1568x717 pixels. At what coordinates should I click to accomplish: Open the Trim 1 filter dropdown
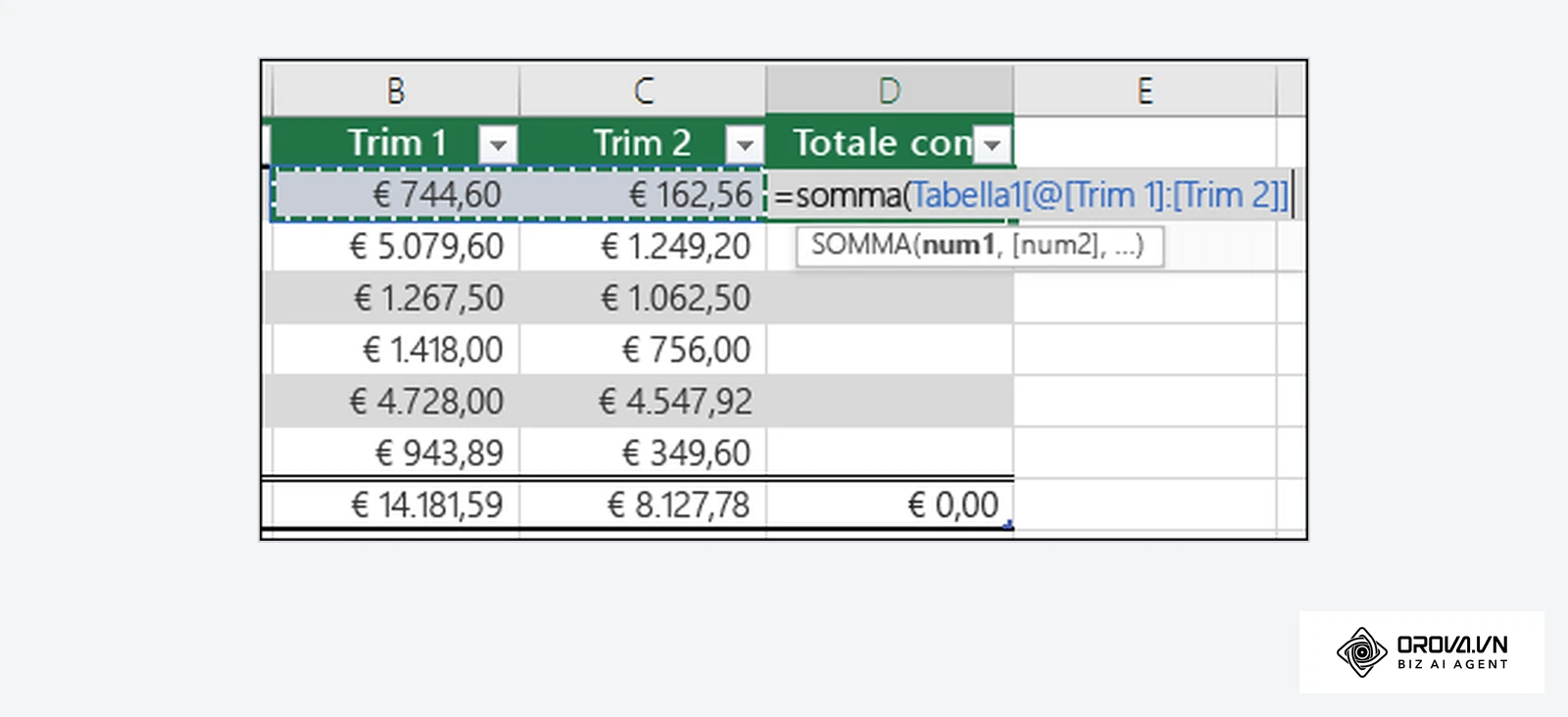point(498,145)
